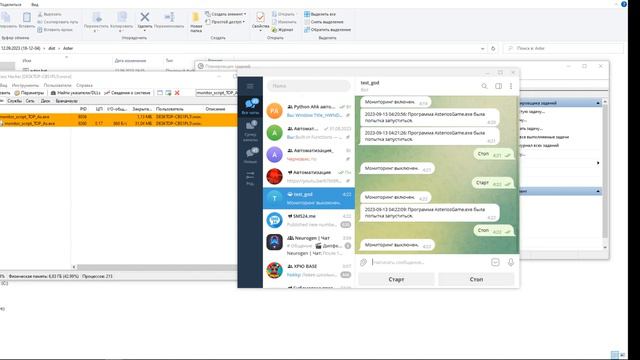Expand the Простой доступ dropdown
The width and height of the screenshot is (640, 360).
225,22
